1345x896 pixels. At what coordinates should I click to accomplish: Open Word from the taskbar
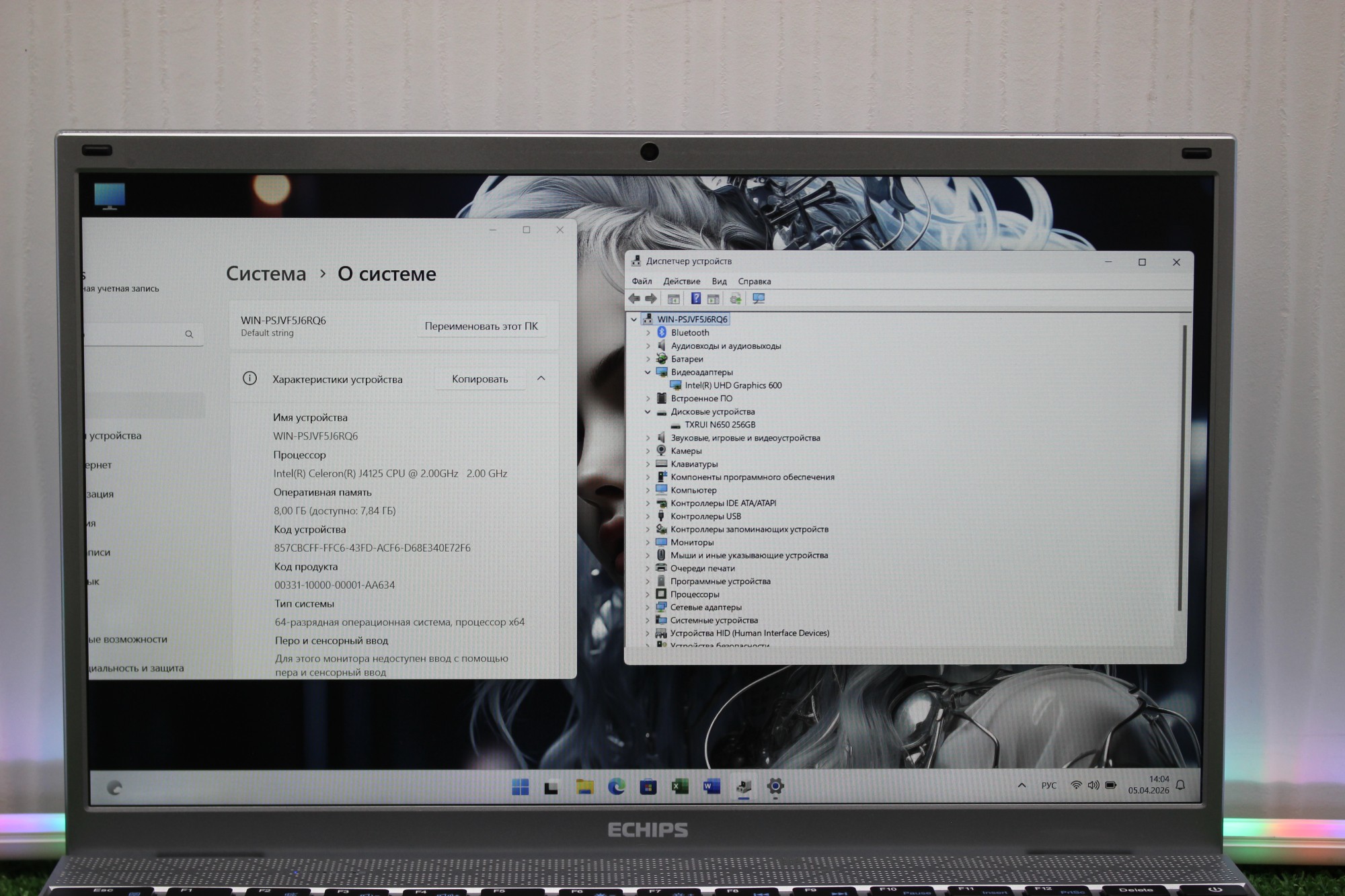(x=712, y=786)
